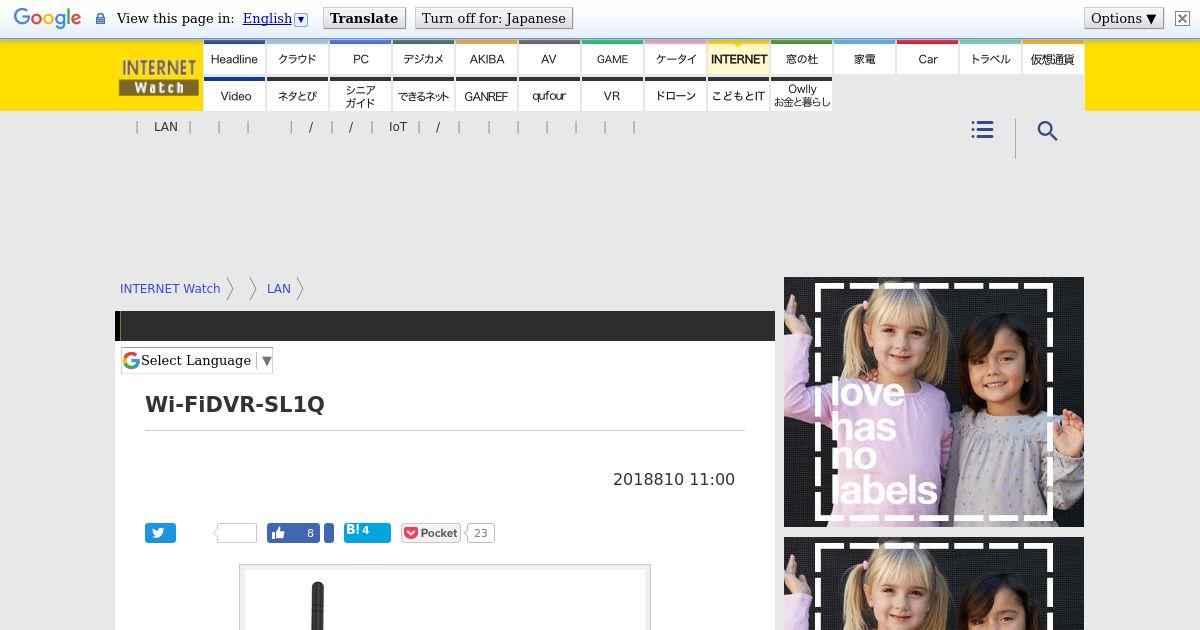Screen dimensions: 1200x630
Task: Click LAN in the sub-navigation bar
Action: pos(166,127)
